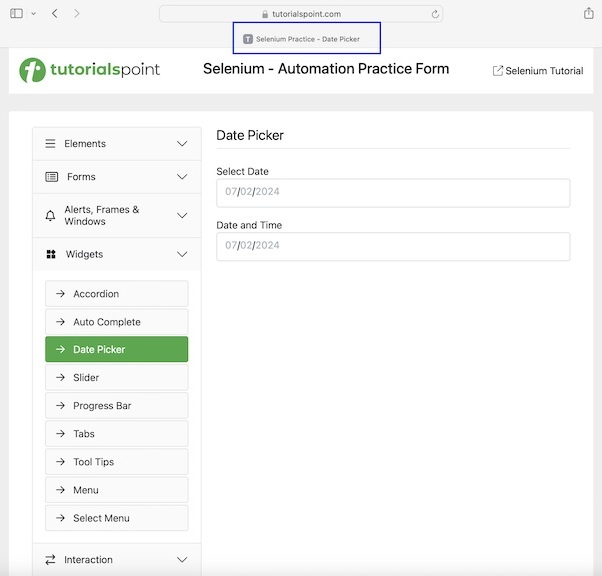Click the Elements hamburger icon in sidebar

51,144
